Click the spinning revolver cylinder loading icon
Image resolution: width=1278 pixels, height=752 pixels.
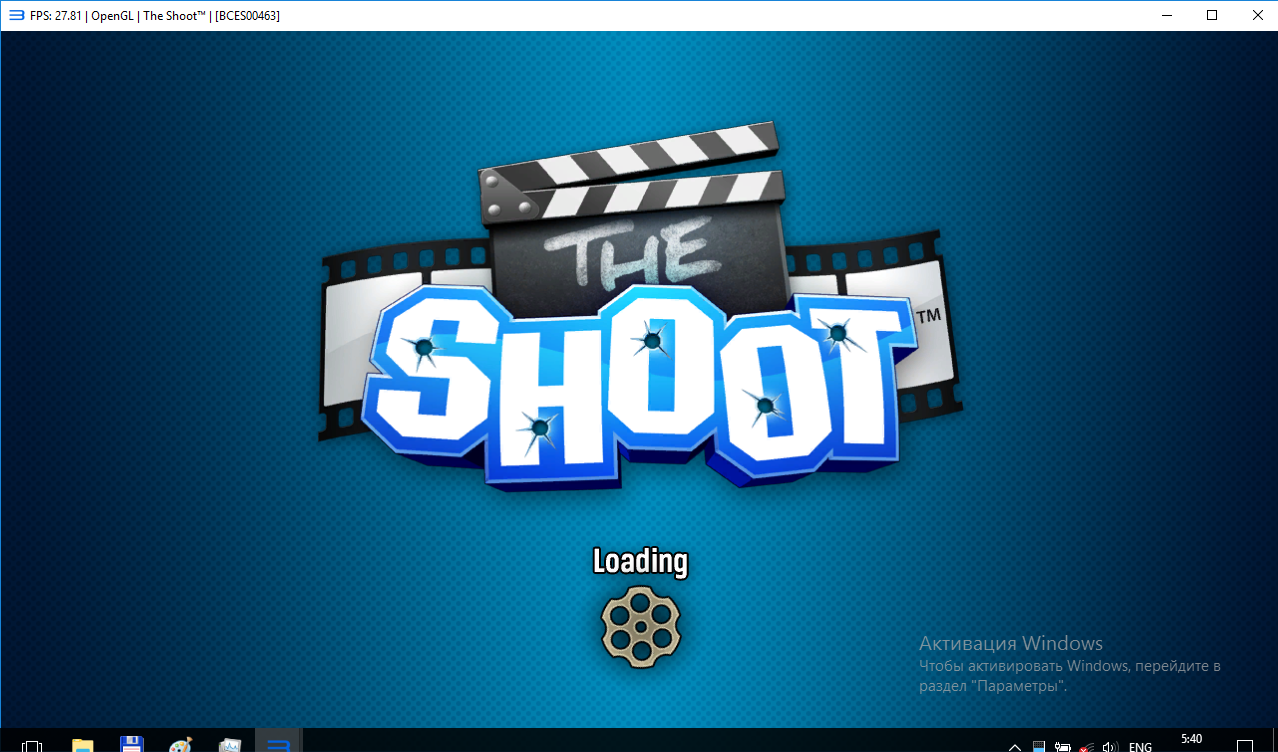click(640, 624)
